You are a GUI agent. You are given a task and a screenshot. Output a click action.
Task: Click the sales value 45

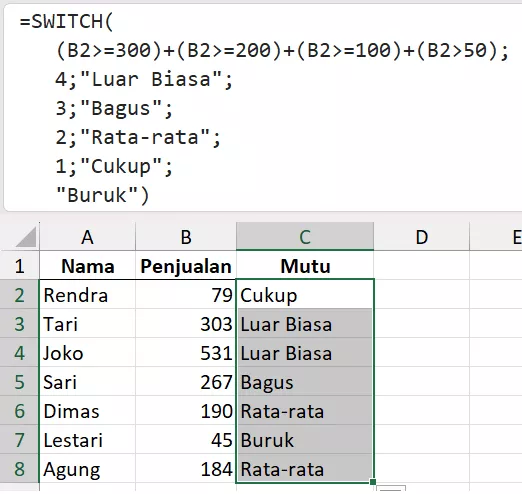[x=186, y=440]
